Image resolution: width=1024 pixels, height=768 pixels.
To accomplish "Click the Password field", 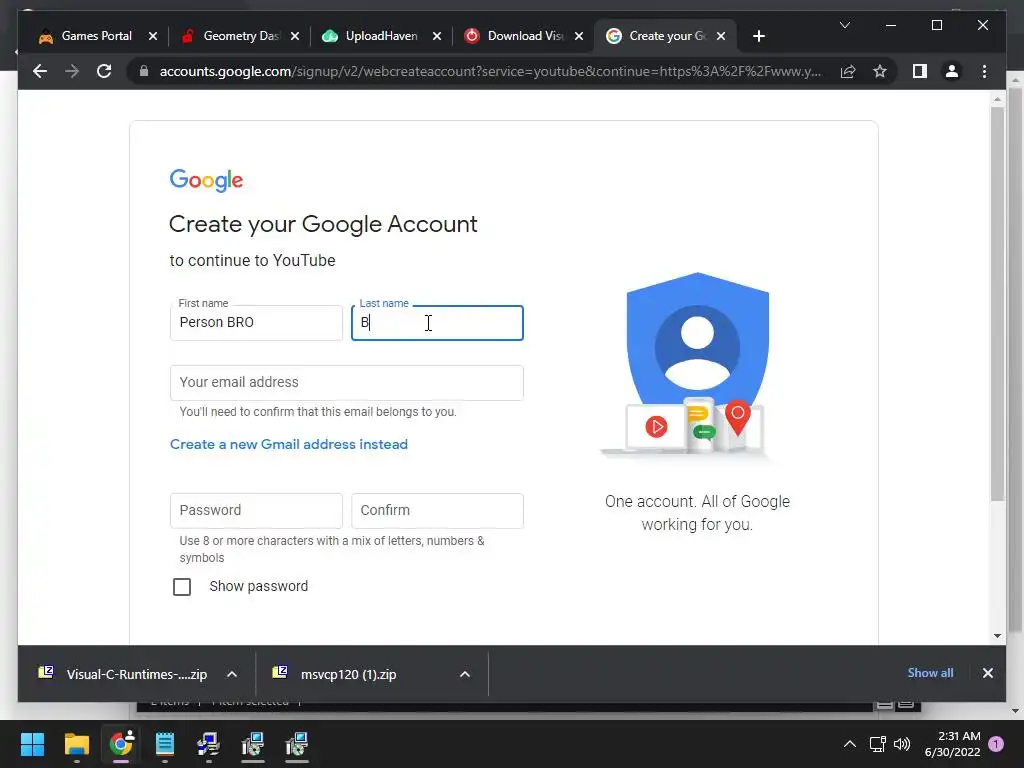I will 256,511.
